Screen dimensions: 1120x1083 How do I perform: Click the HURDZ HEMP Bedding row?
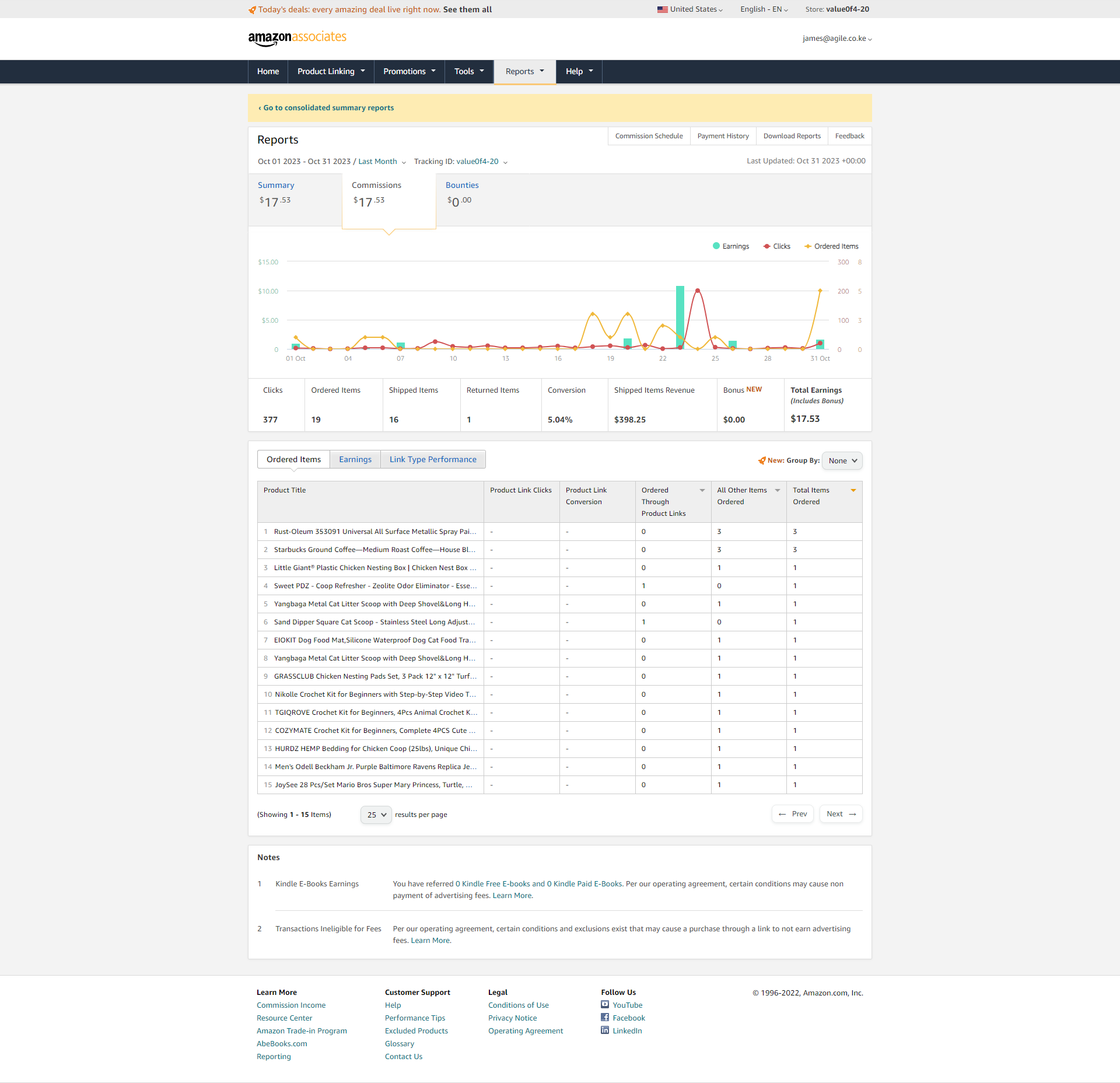[559, 749]
